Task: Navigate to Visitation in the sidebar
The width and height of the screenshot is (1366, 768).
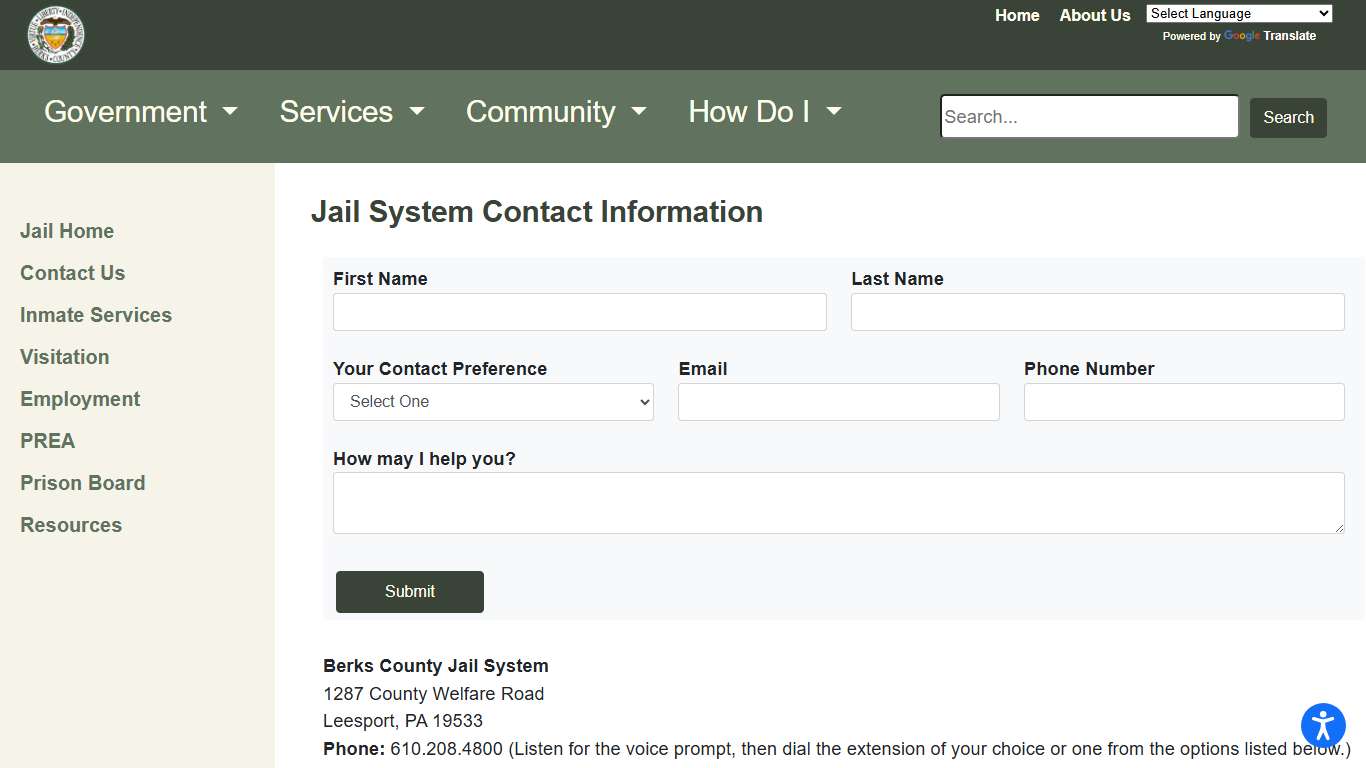Action: (x=65, y=357)
